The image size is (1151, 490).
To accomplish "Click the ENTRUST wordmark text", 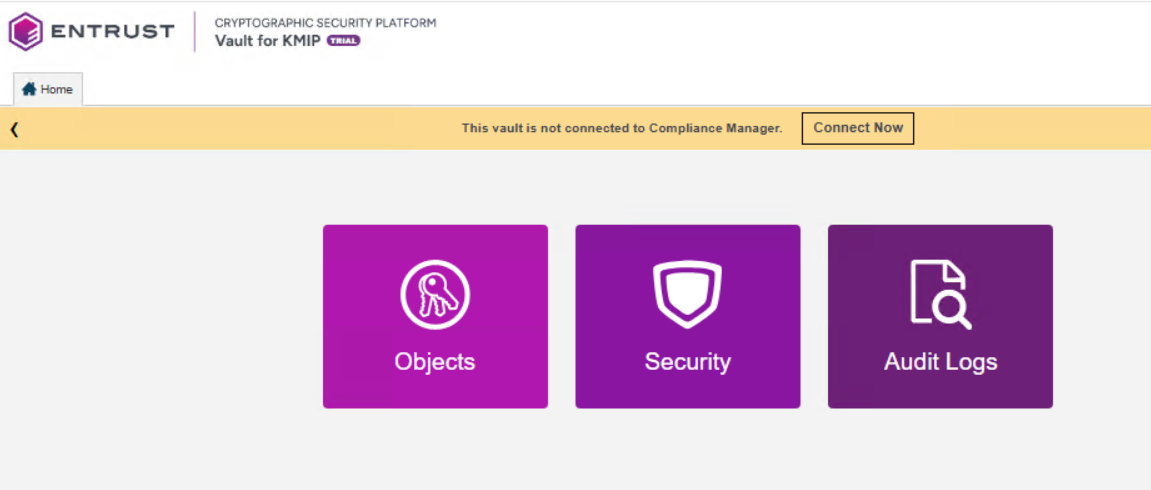I will (x=113, y=31).
